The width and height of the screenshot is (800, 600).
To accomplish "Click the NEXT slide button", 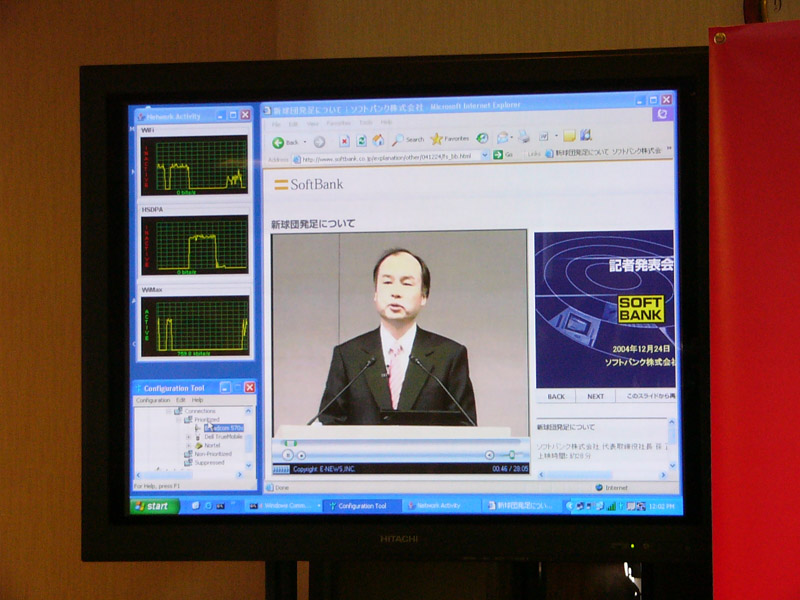I will tap(595, 396).
